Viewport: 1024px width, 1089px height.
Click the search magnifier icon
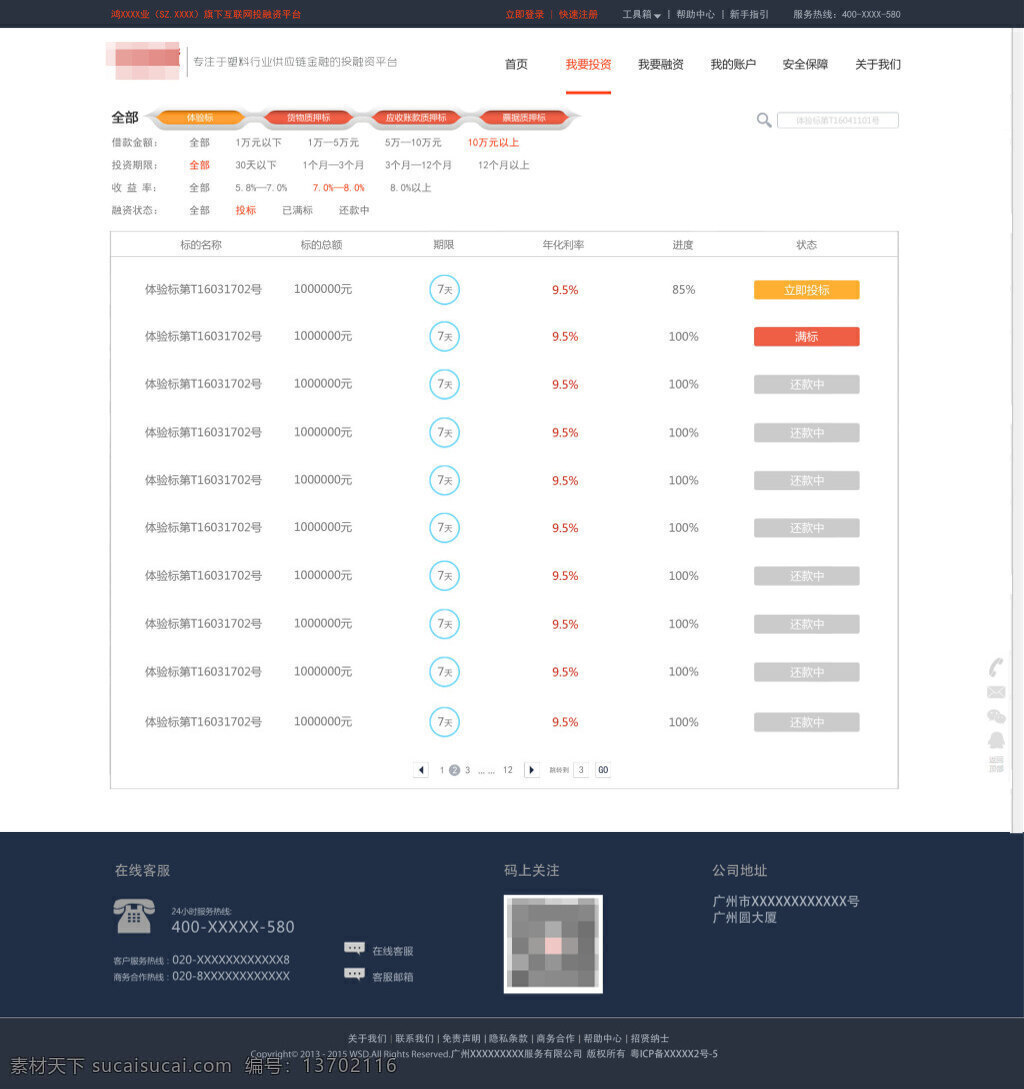(763, 120)
